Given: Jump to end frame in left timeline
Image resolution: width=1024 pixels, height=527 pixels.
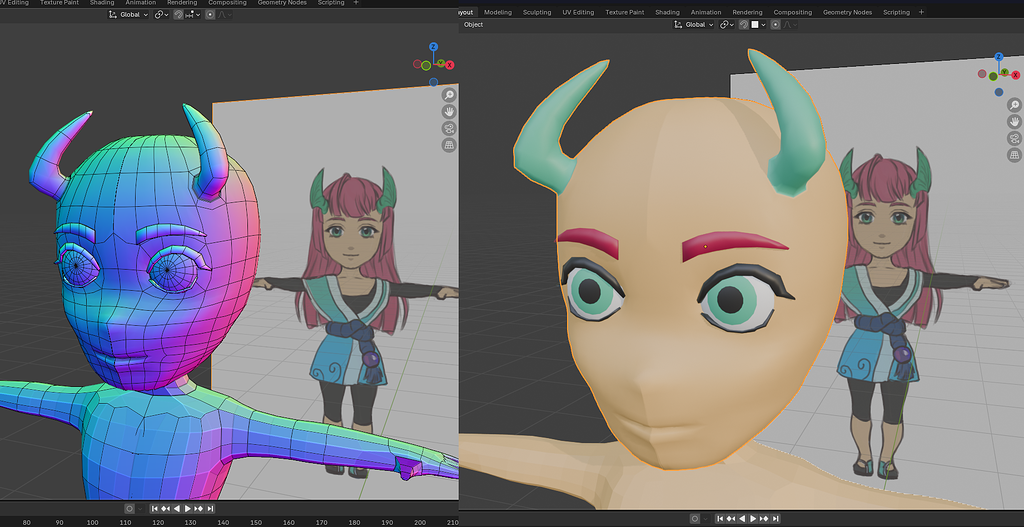Looking at the screenshot, I should click(210, 509).
